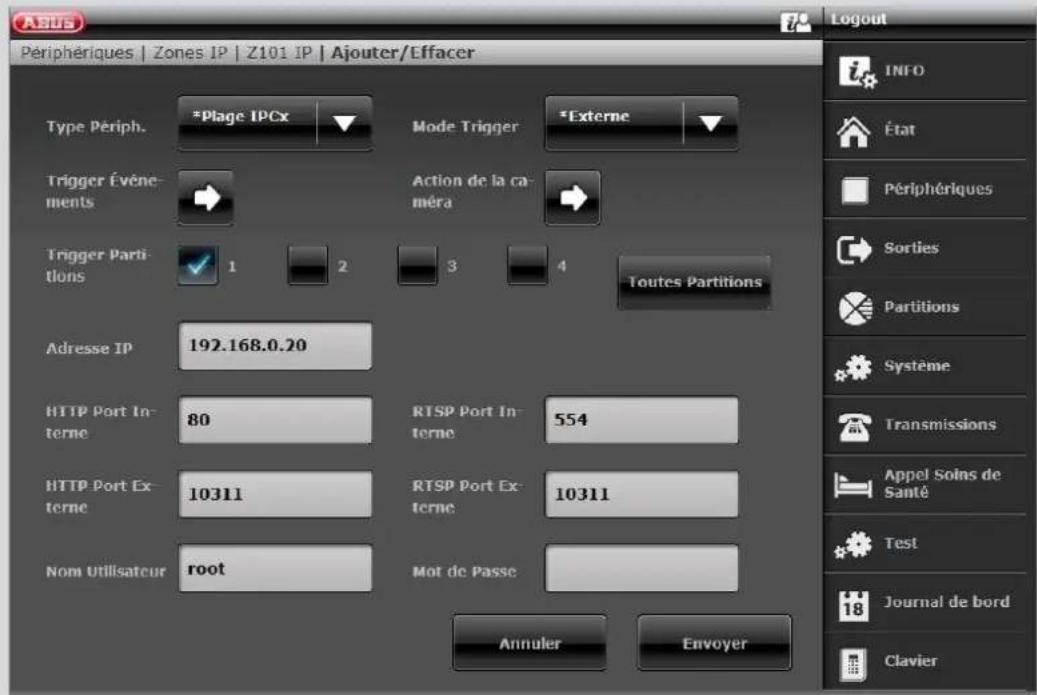Select all with Toutes Partitions button
This screenshot has height=695, width=1037.
click(694, 283)
